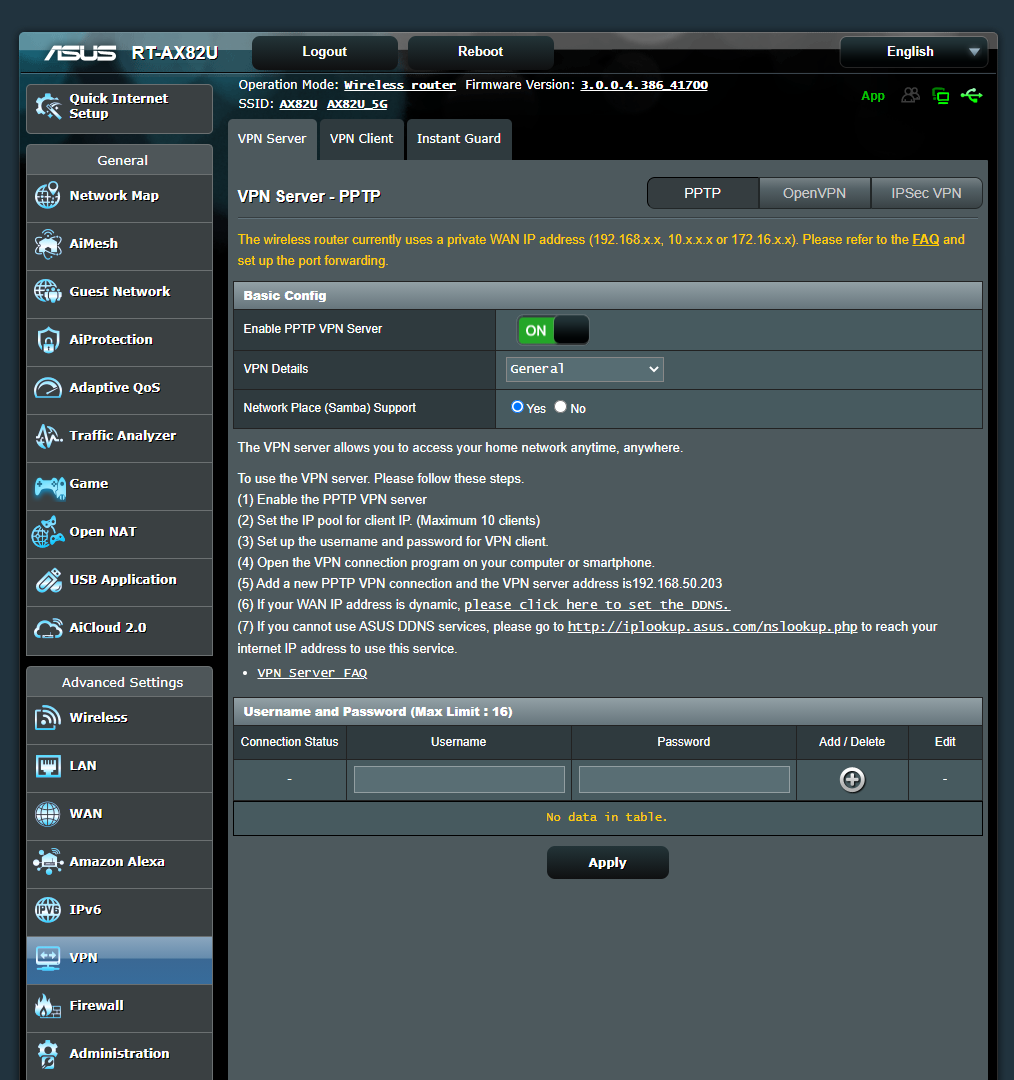Switch to the VPN Server tab

pyautogui.click(x=272, y=139)
